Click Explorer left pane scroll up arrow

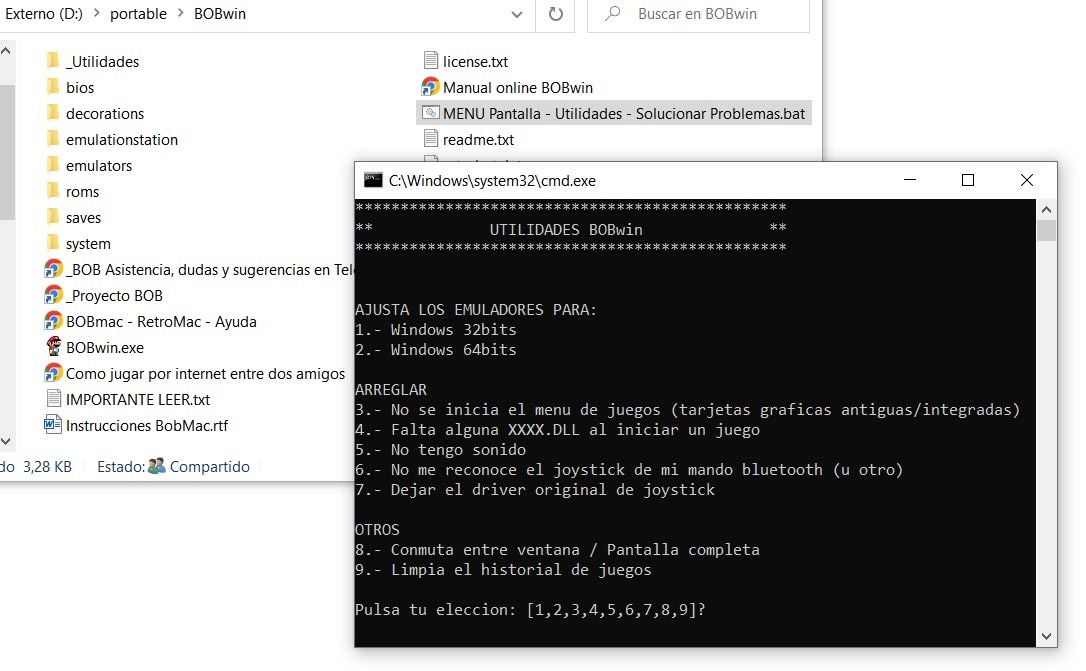coord(6,51)
